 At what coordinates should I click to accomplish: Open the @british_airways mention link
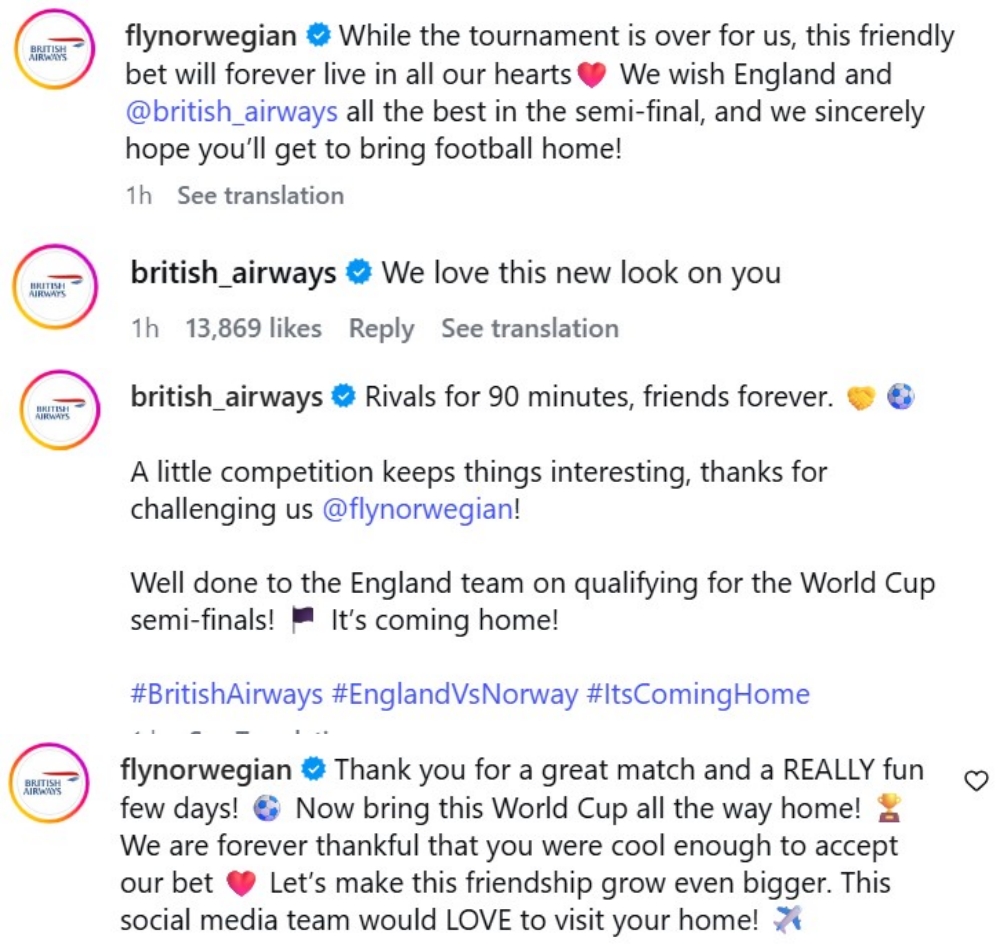pos(232,112)
